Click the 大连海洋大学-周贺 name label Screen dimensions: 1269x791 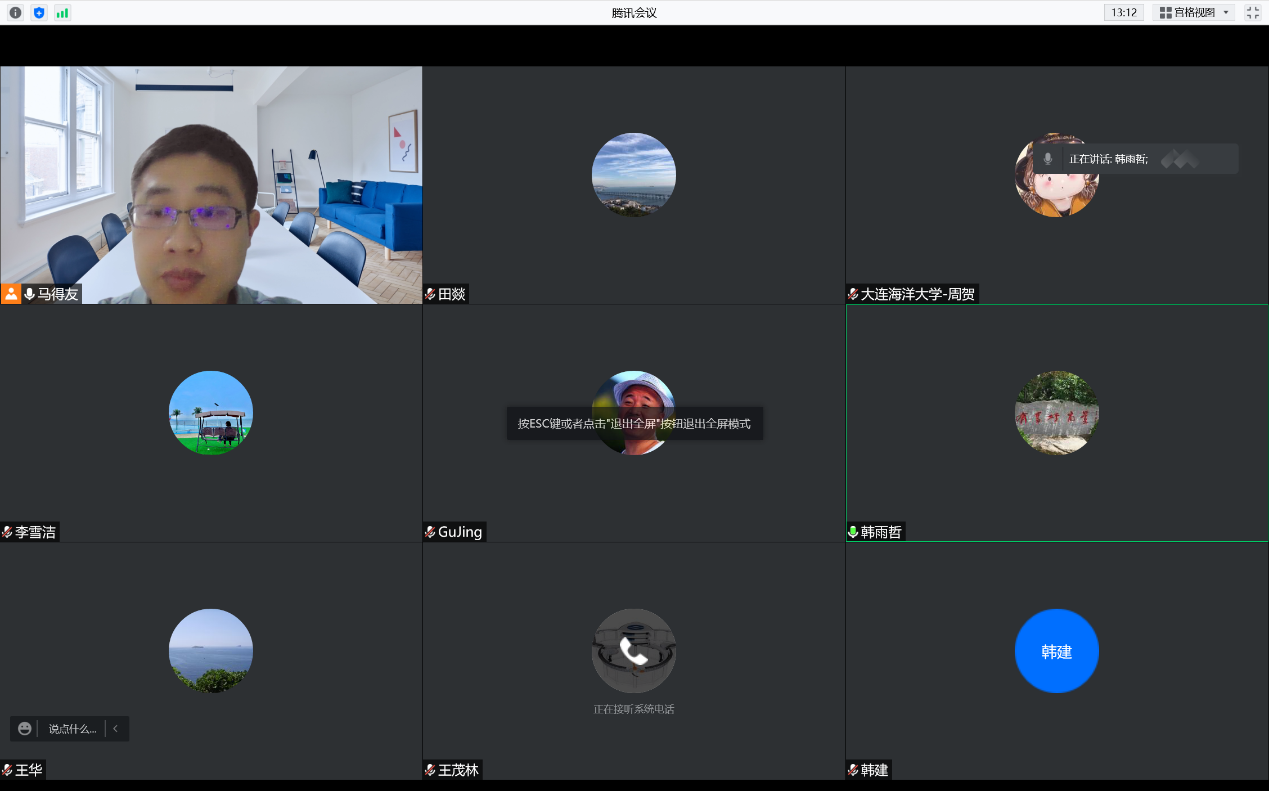click(917, 294)
